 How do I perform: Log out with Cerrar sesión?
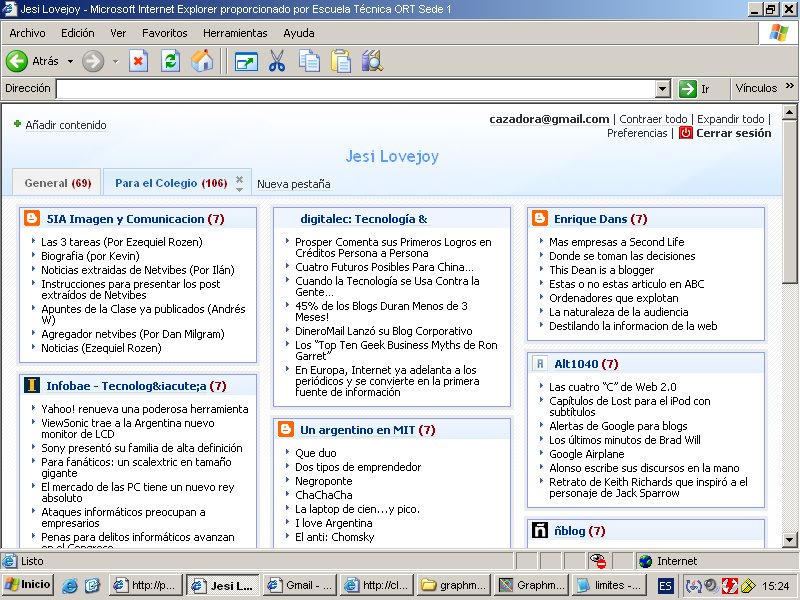click(734, 133)
